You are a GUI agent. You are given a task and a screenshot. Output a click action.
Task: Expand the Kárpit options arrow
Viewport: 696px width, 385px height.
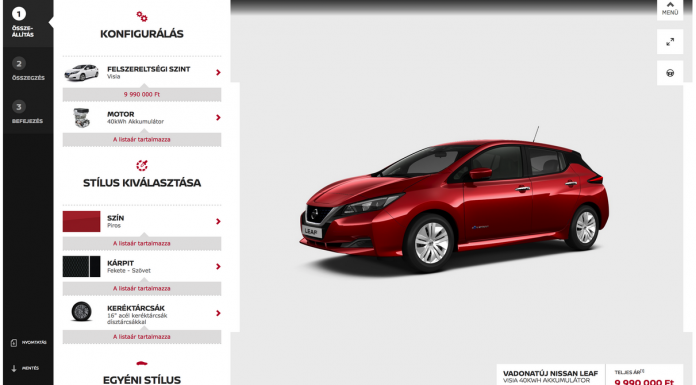pos(218,266)
